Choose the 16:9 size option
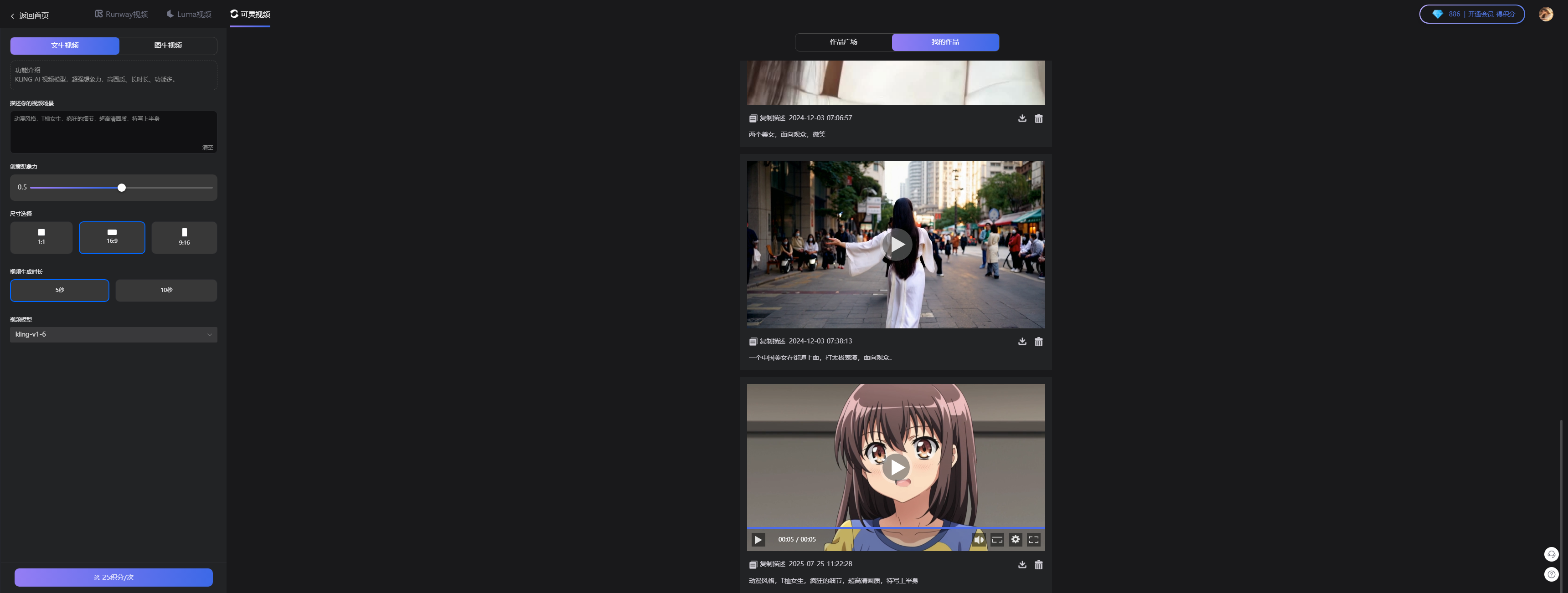This screenshot has width=1568, height=593. [112, 237]
